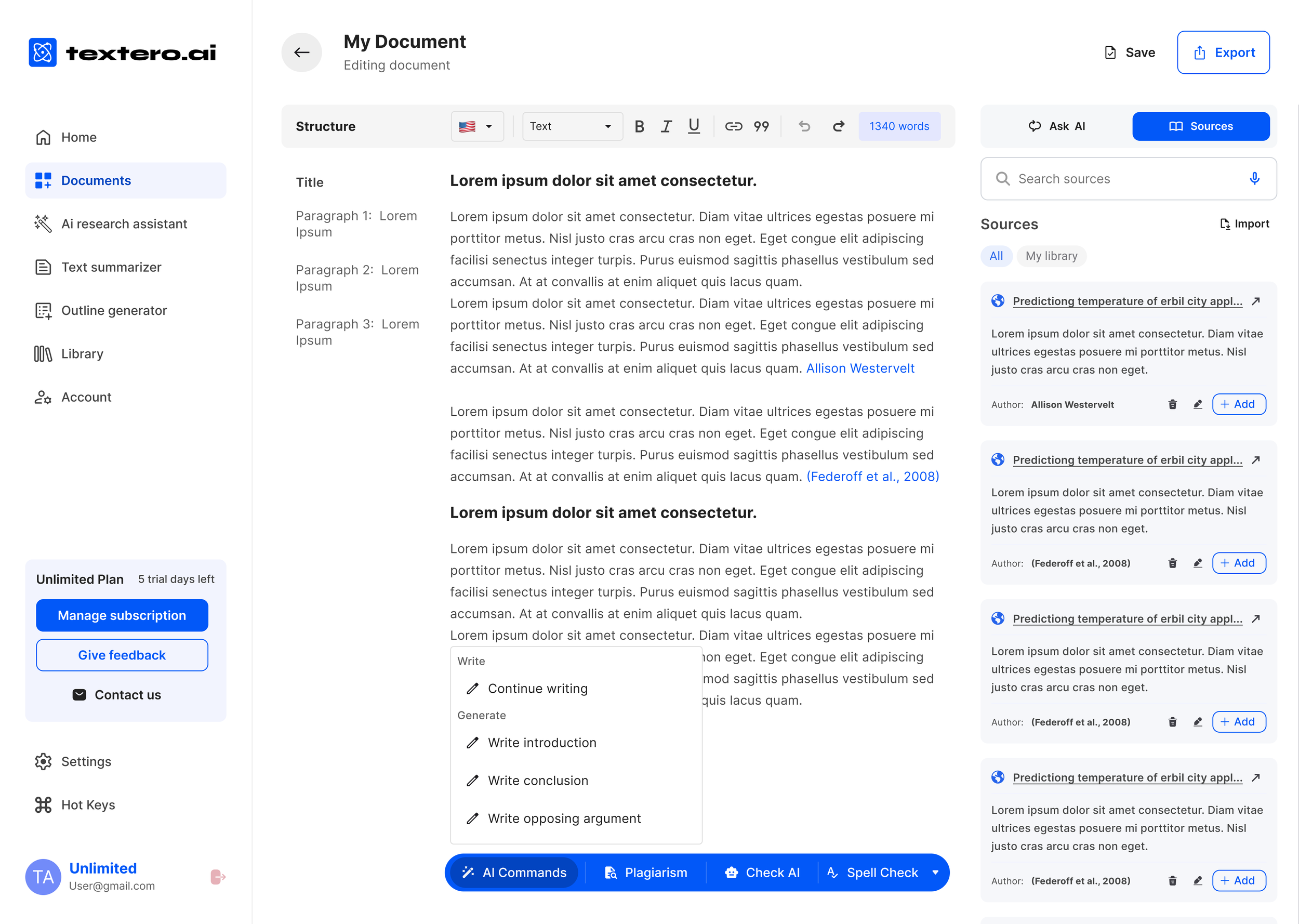Click the redo arrow
Viewport: 1299px width, 924px height.
pos(838,126)
